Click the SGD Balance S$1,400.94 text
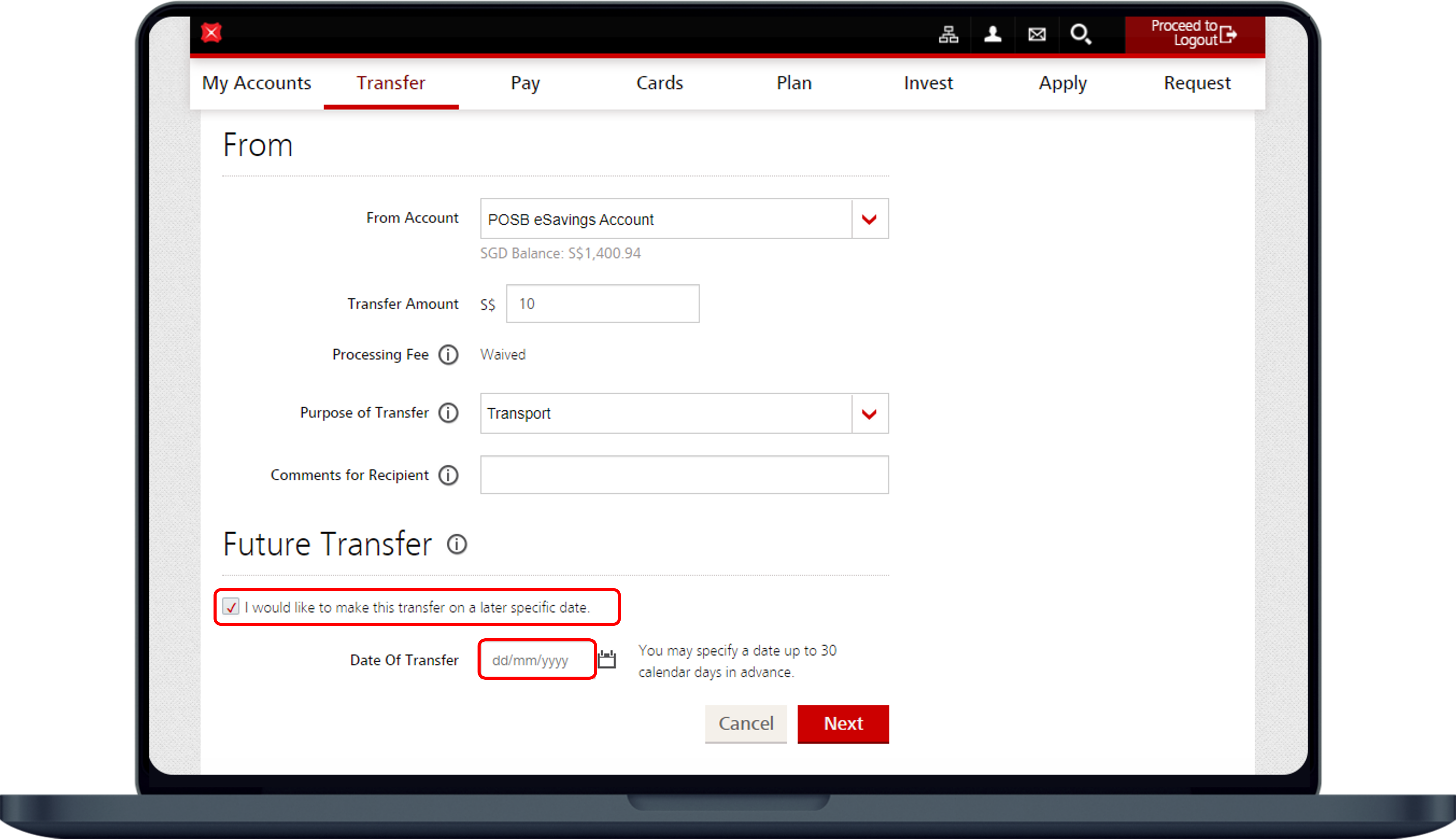 click(560, 254)
